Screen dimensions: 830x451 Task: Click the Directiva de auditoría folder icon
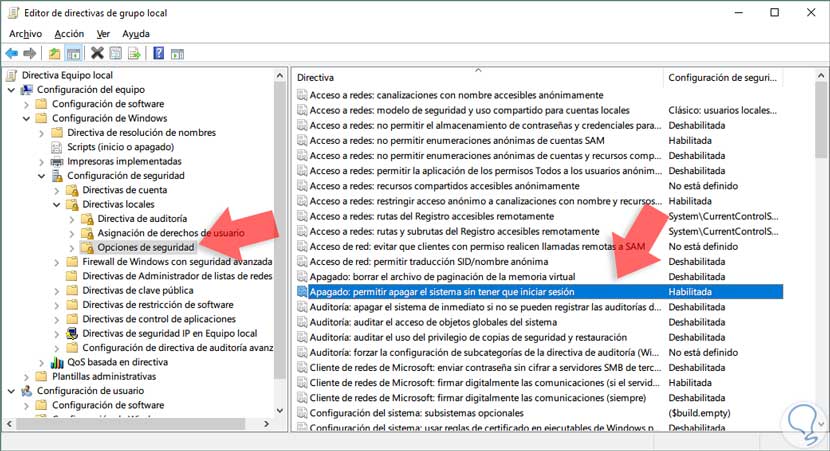pyautogui.click(x=87, y=219)
